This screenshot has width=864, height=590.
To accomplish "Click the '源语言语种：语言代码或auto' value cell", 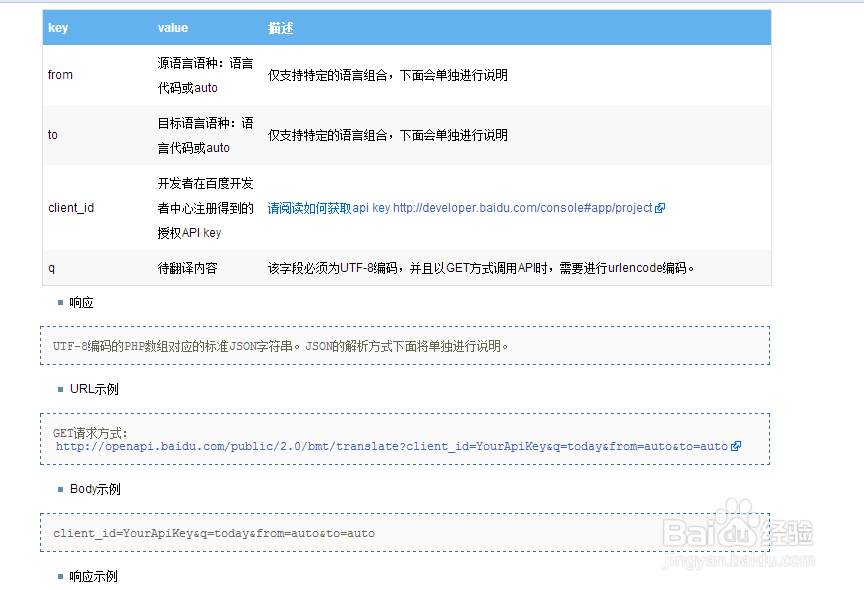I will pos(205,75).
